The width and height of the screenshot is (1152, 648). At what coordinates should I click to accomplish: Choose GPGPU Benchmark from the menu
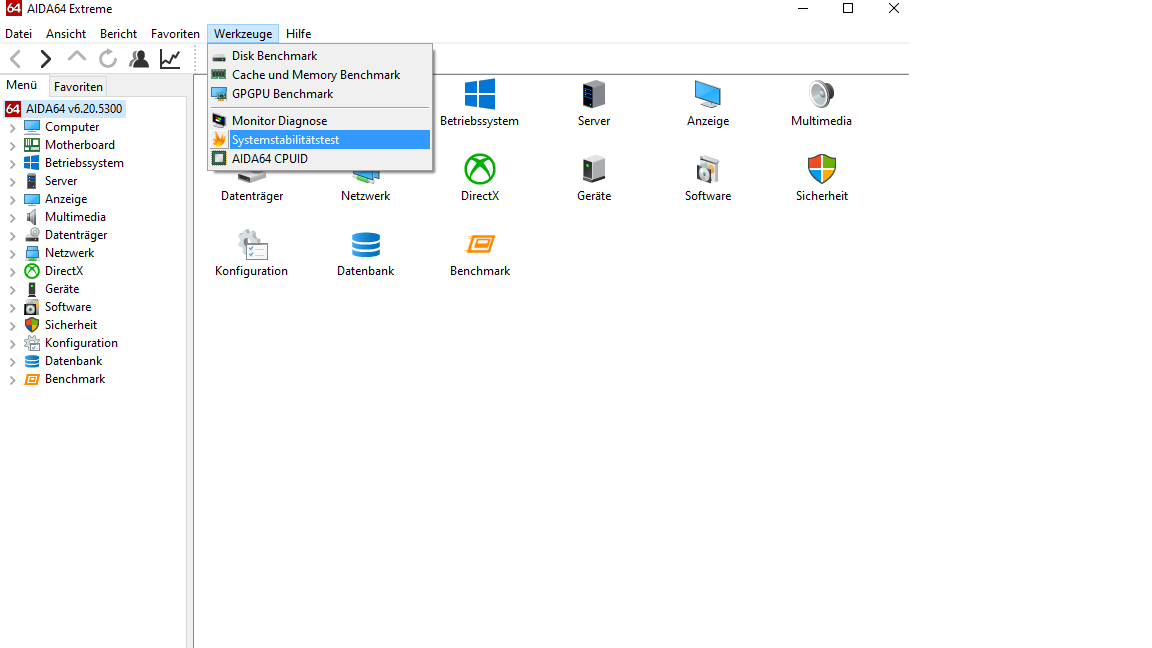[320, 94]
